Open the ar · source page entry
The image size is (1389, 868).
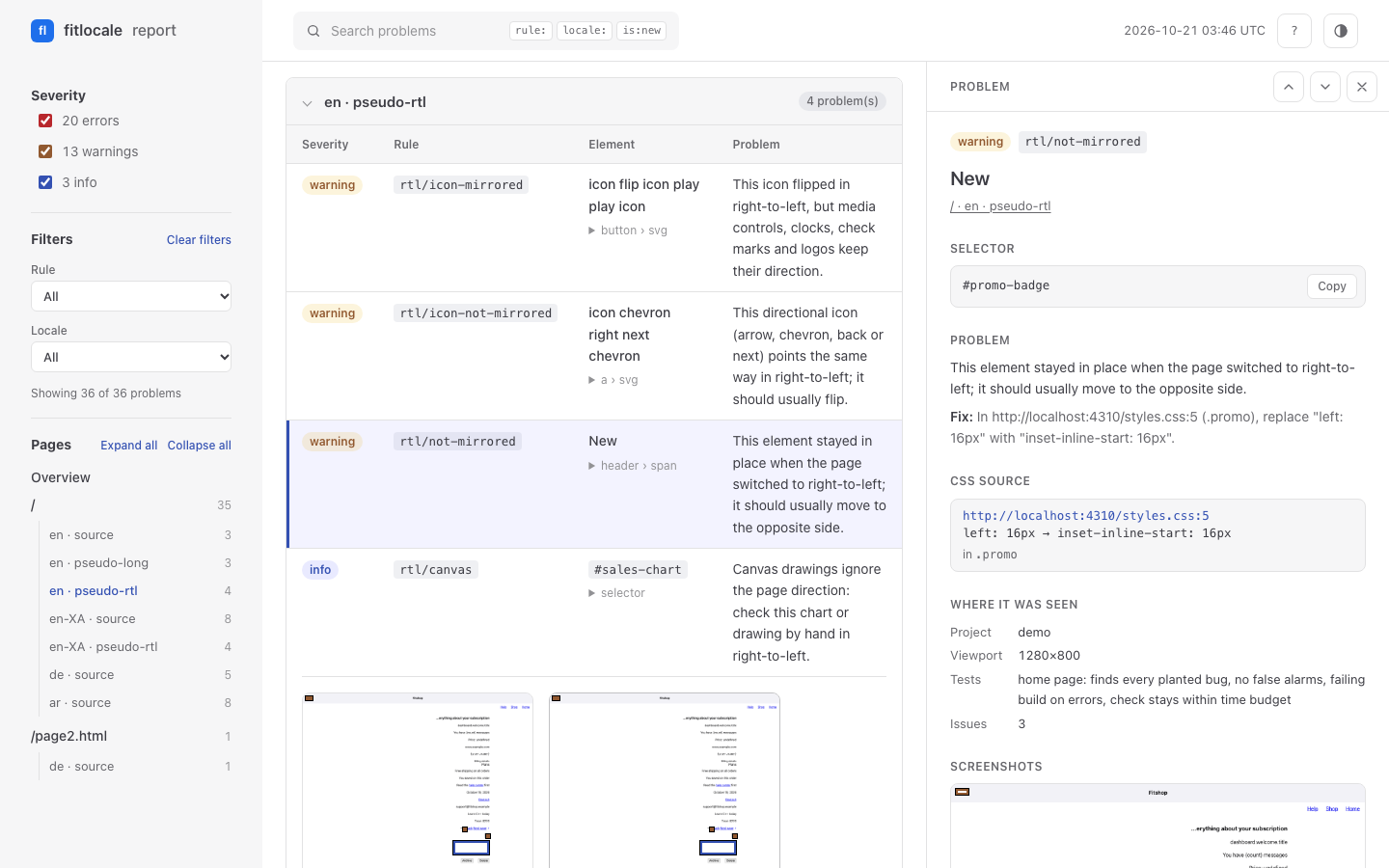(x=141, y=703)
